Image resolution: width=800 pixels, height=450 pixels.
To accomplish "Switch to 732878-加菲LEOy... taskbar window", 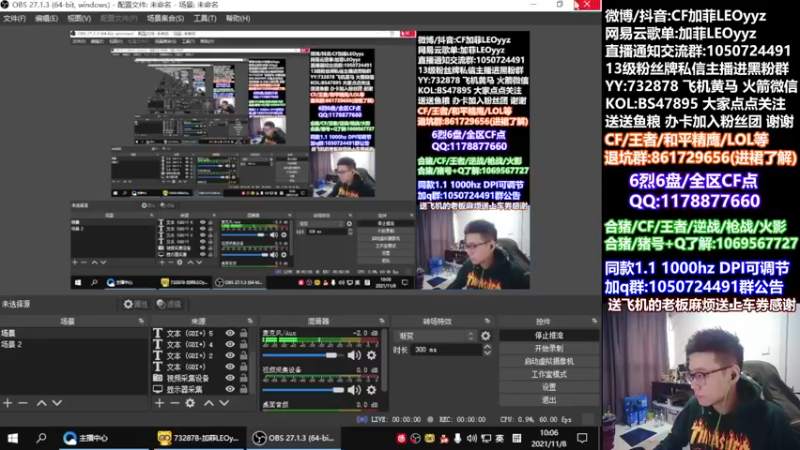I will click(198, 438).
